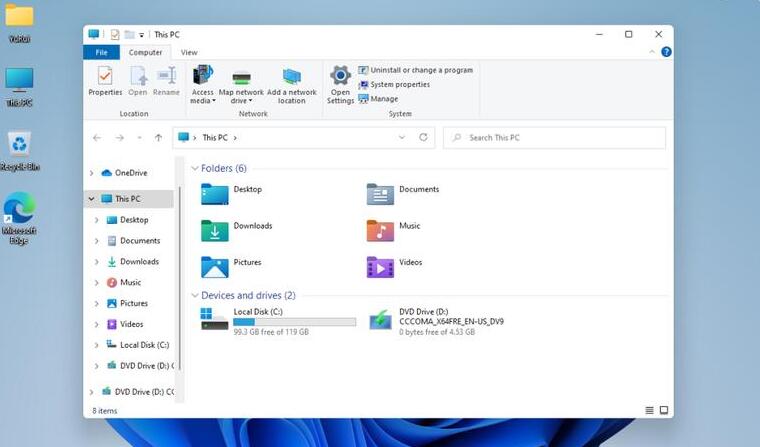Open the File menu tab

point(101,52)
